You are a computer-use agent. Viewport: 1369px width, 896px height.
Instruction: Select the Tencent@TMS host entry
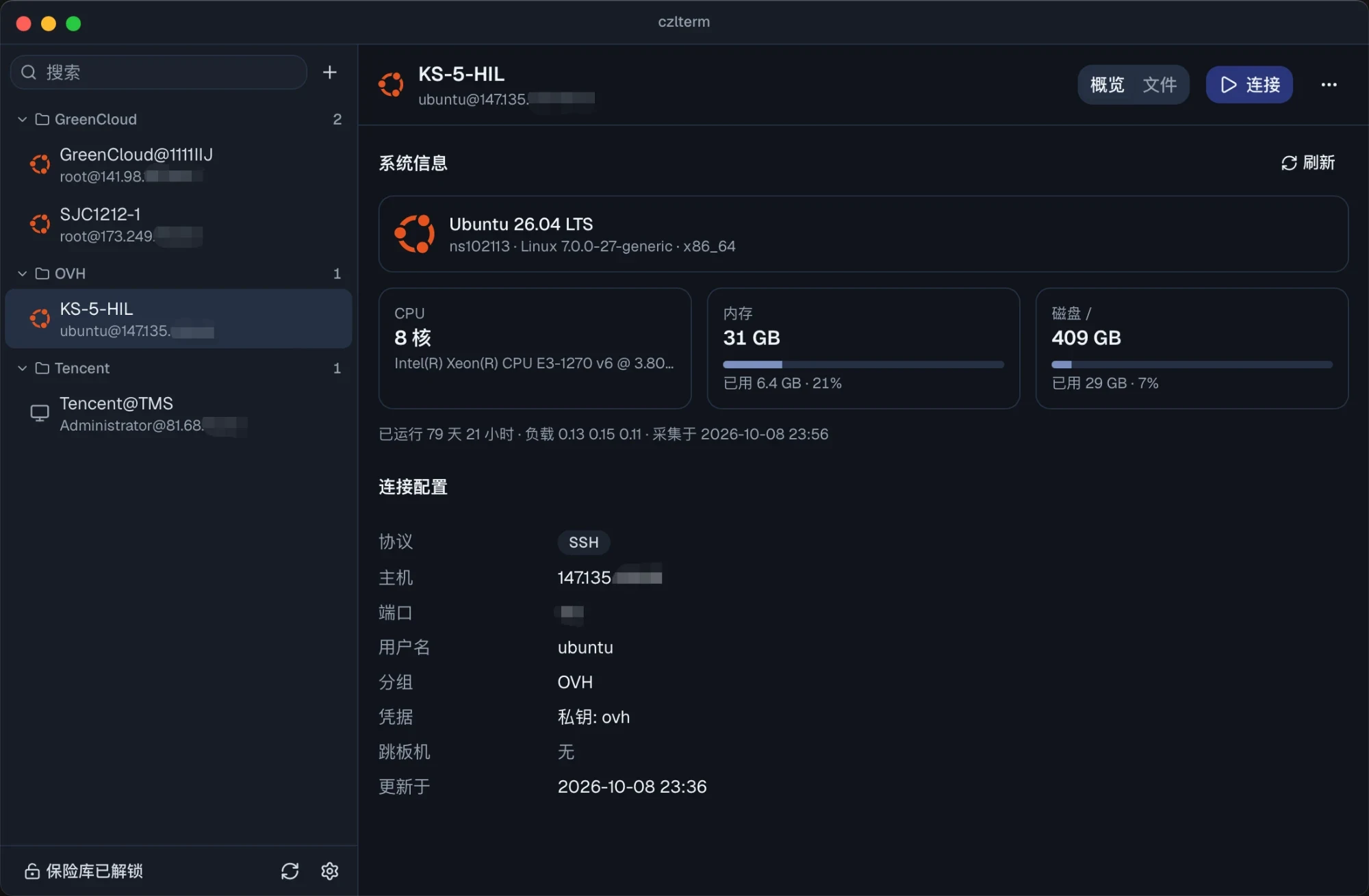178,413
